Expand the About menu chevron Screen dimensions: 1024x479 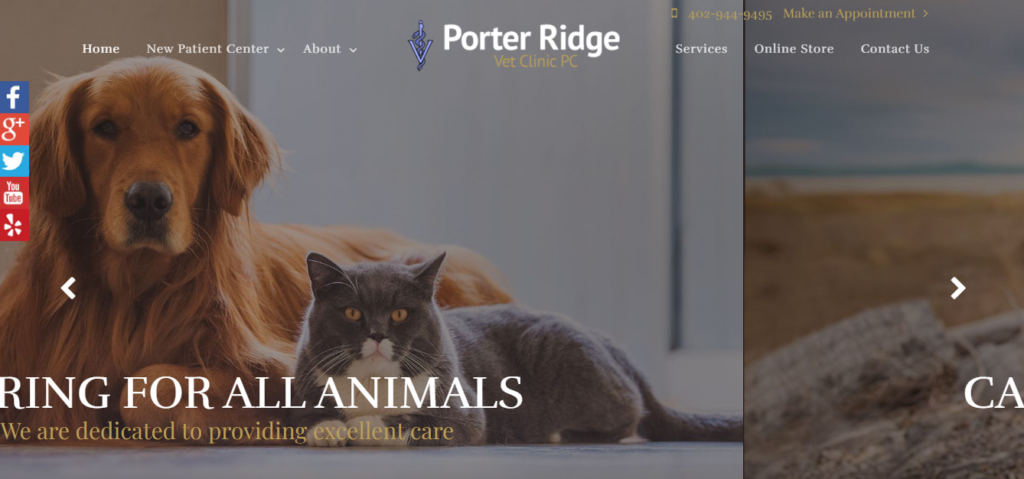coord(353,50)
